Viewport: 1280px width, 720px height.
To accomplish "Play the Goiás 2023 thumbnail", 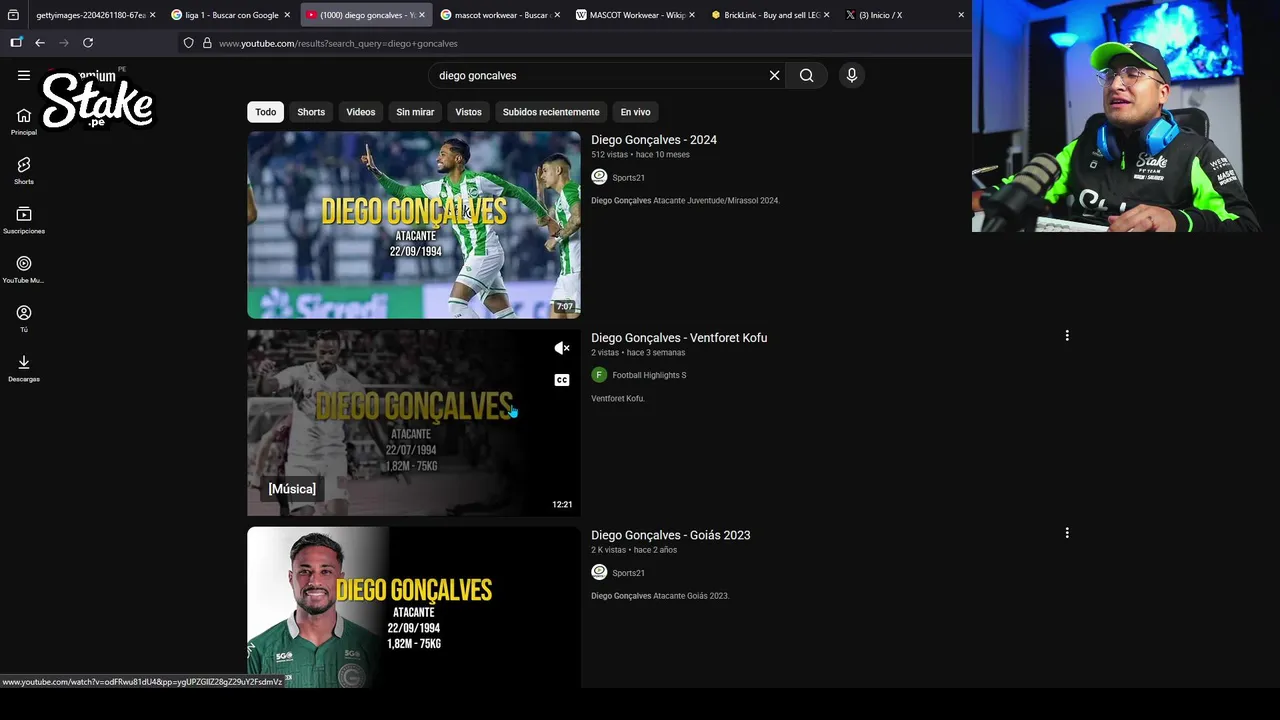I will (414, 607).
